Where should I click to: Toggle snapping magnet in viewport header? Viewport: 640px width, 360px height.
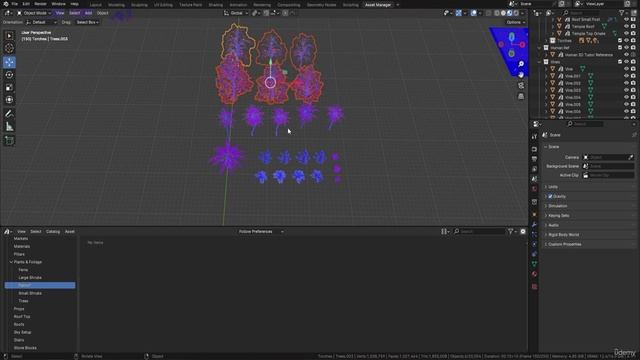[266, 13]
